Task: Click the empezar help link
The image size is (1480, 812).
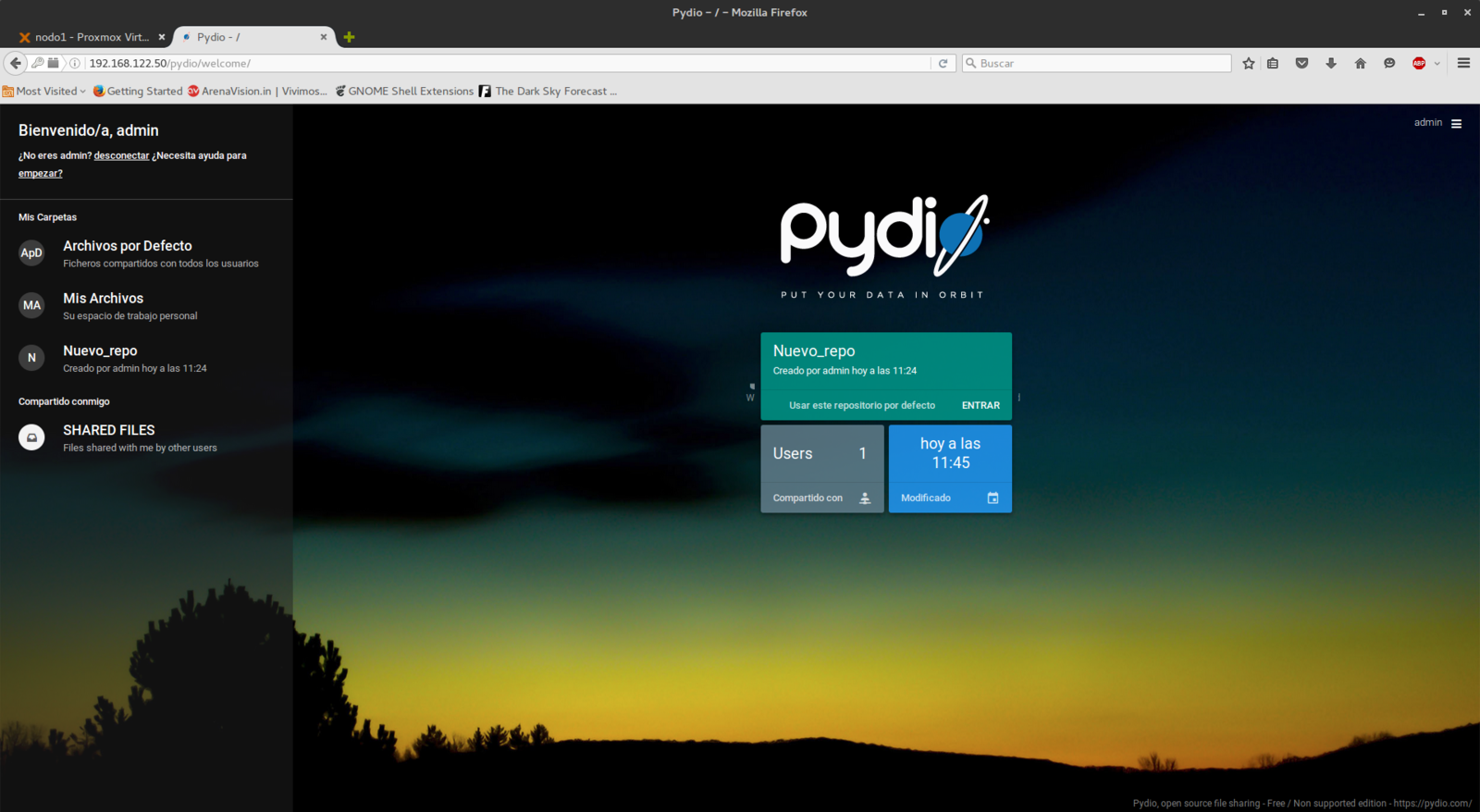Action: tap(41, 173)
